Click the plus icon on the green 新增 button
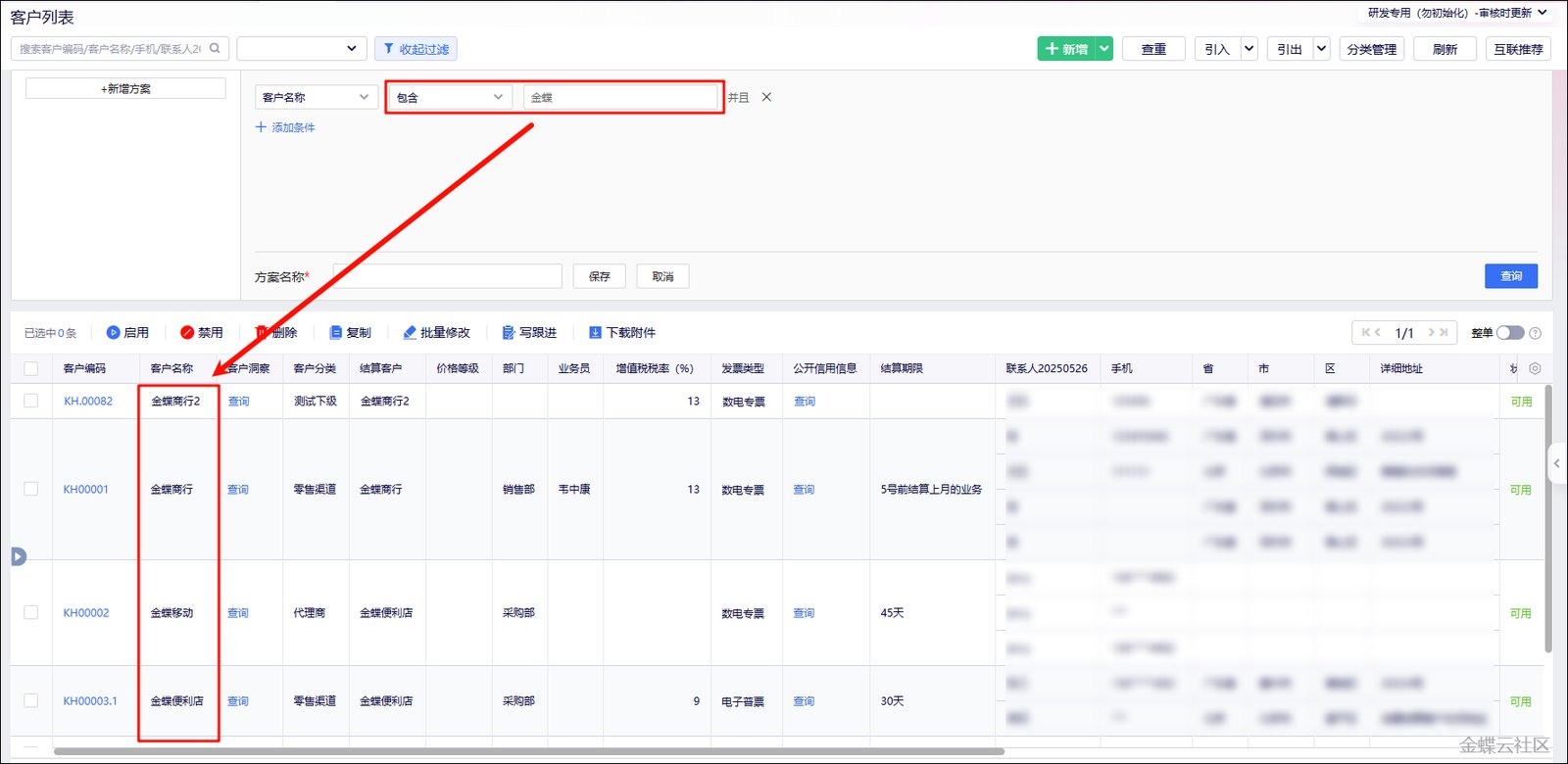1568x764 pixels. (1052, 49)
